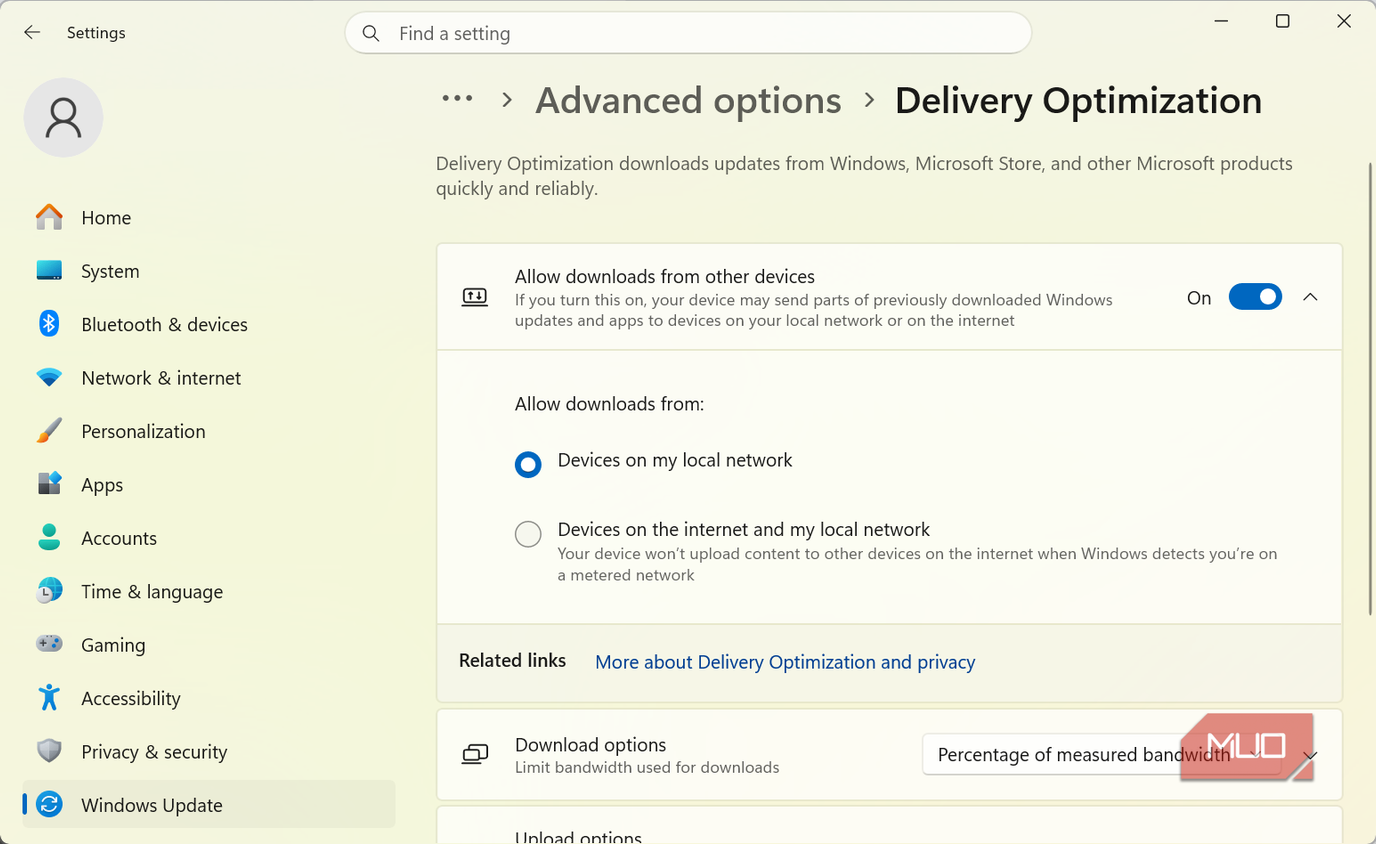Open the breadcrumb ellipsis menu
Image resolution: width=1376 pixels, height=844 pixels.
tap(457, 99)
